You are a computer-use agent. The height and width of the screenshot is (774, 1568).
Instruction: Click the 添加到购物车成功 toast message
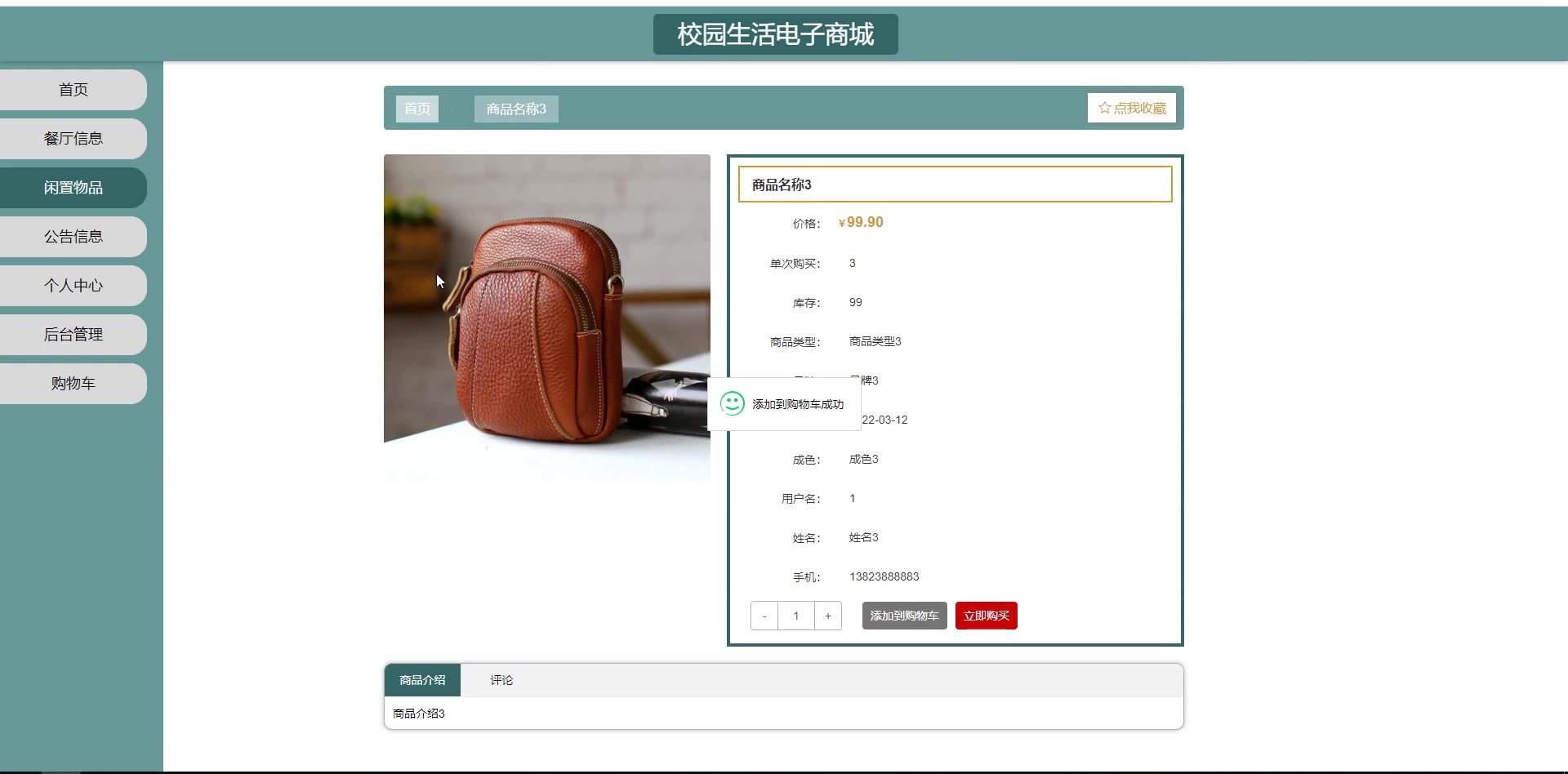pyautogui.click(x=784, y=404)
